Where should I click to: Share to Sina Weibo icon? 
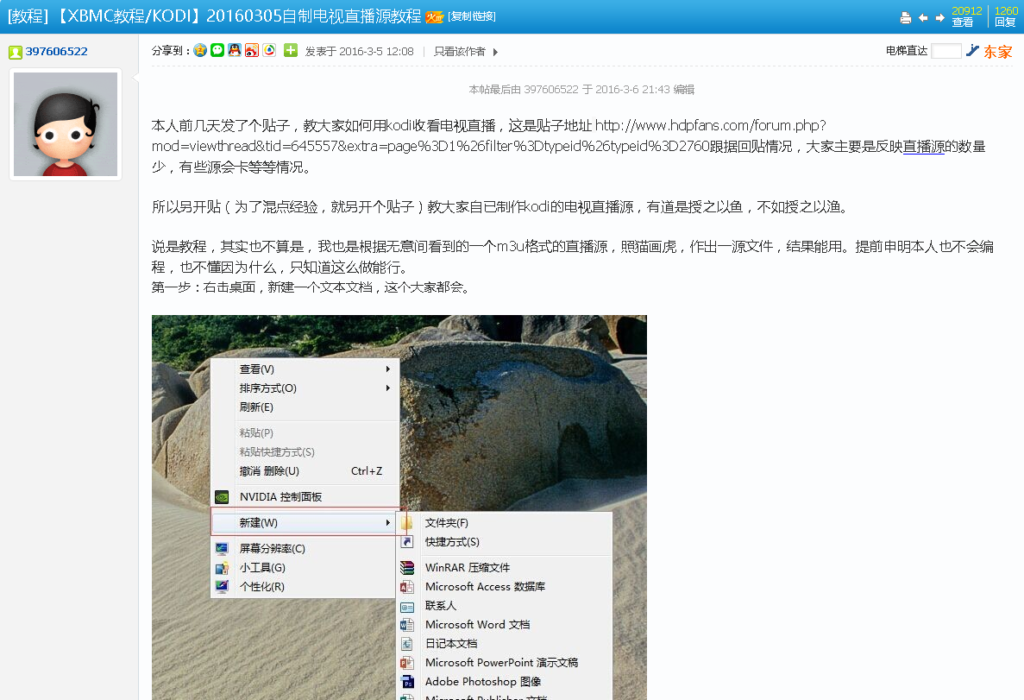(x=251, y=51)
